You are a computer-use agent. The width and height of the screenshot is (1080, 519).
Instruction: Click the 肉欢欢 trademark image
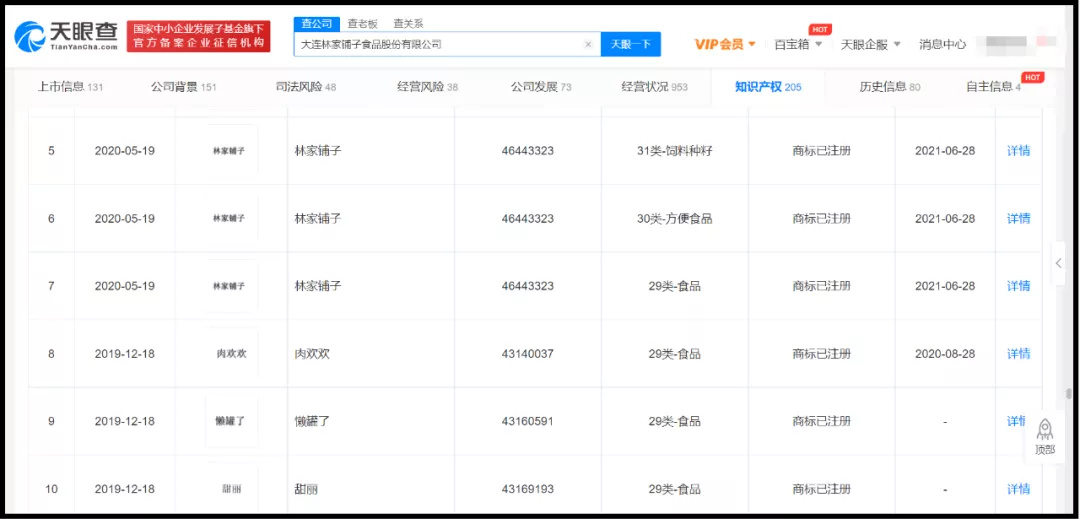231,353
